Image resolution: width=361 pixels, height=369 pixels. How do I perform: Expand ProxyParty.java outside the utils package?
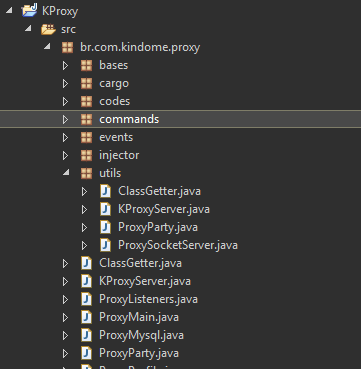pyautogui.click(x=65, y=353)
